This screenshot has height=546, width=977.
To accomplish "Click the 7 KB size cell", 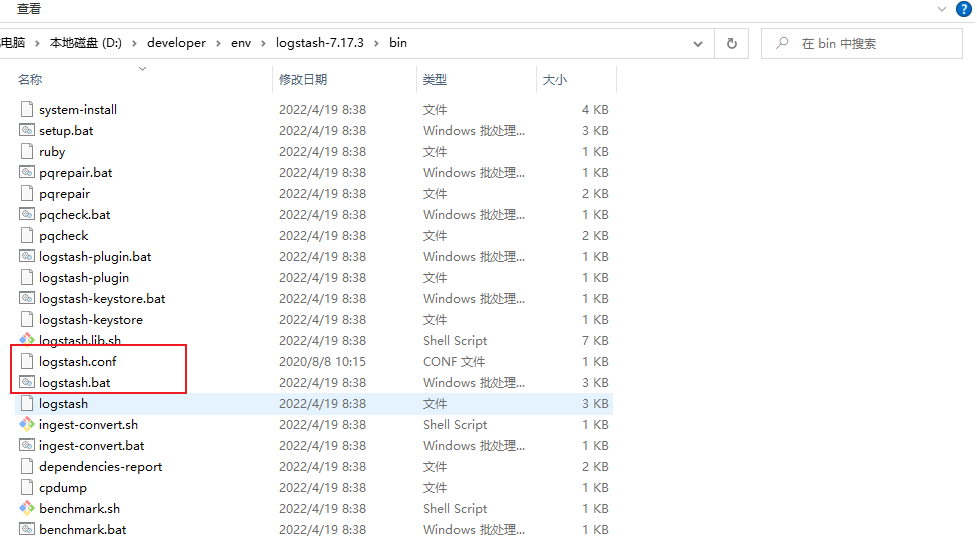I will (595, 340).
